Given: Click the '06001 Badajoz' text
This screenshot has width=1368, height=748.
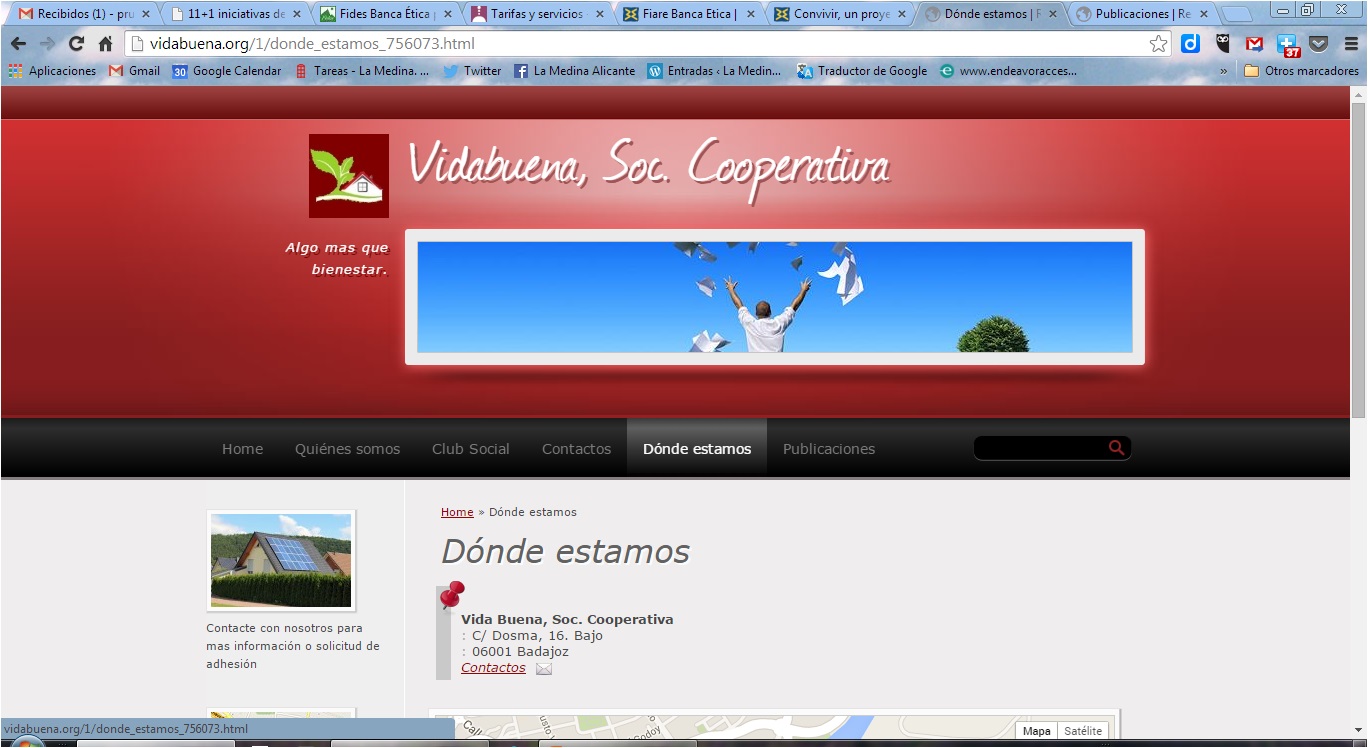Looking at the screenshot, I should 520,652.
